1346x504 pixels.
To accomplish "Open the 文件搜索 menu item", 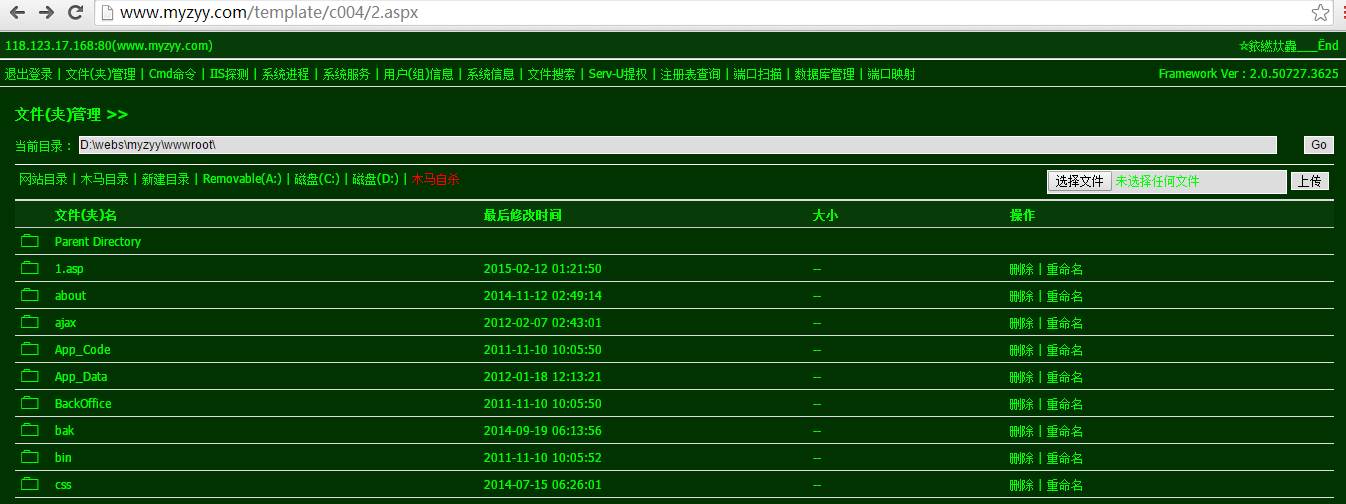I will [552, 74].
